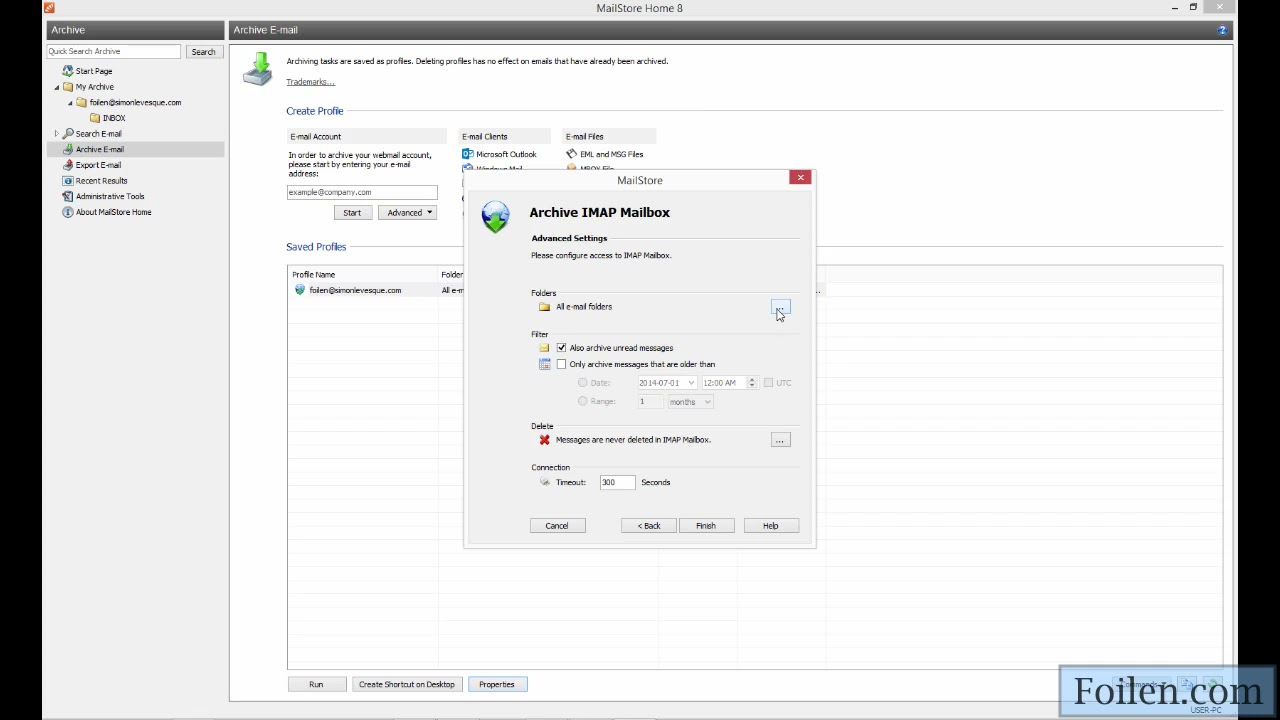Viewport: 1280px width, 720px height.
Task: Enable Only archive messages older than checkbox
Action: click(561, 364)
